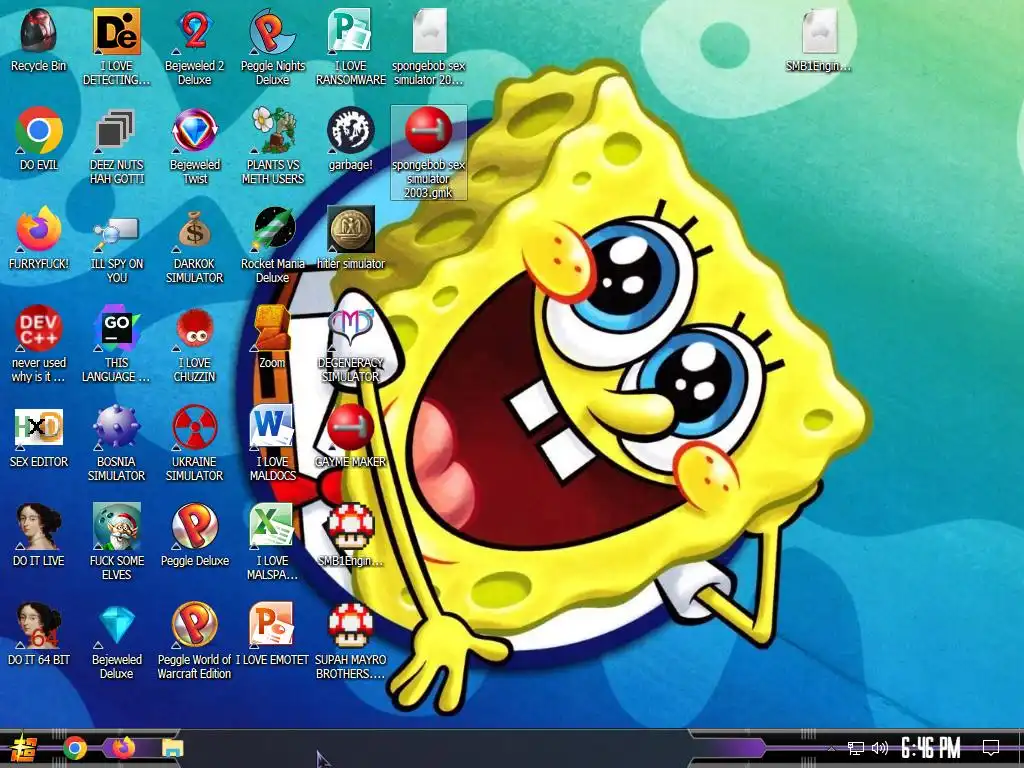
Task: Select the PLANTS VS METH USERS icon
Action: (x=272, y=130)
